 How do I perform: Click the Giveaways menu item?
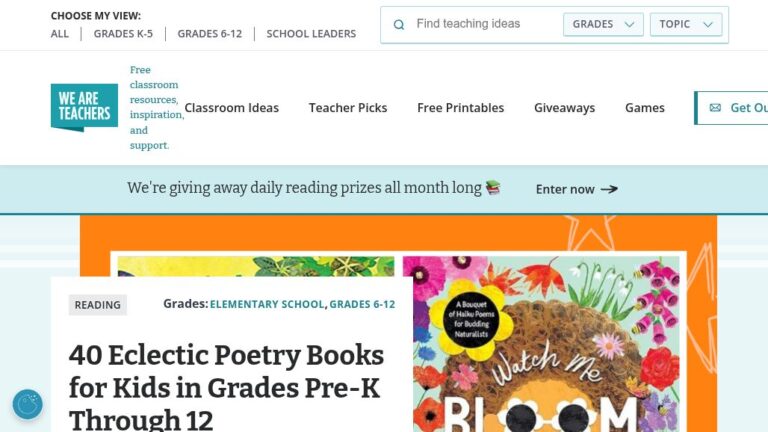pos(564,108)
